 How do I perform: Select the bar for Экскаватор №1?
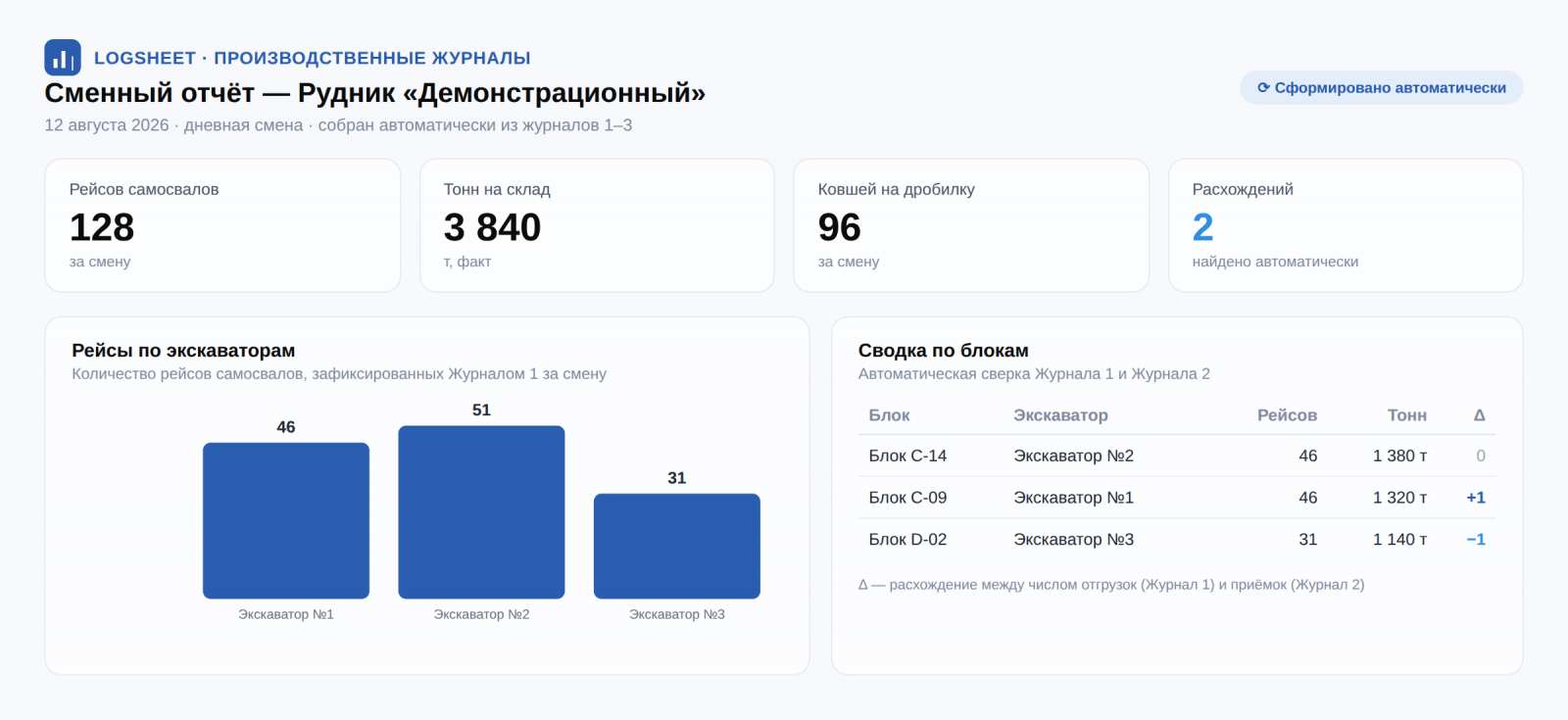(286, 520)
